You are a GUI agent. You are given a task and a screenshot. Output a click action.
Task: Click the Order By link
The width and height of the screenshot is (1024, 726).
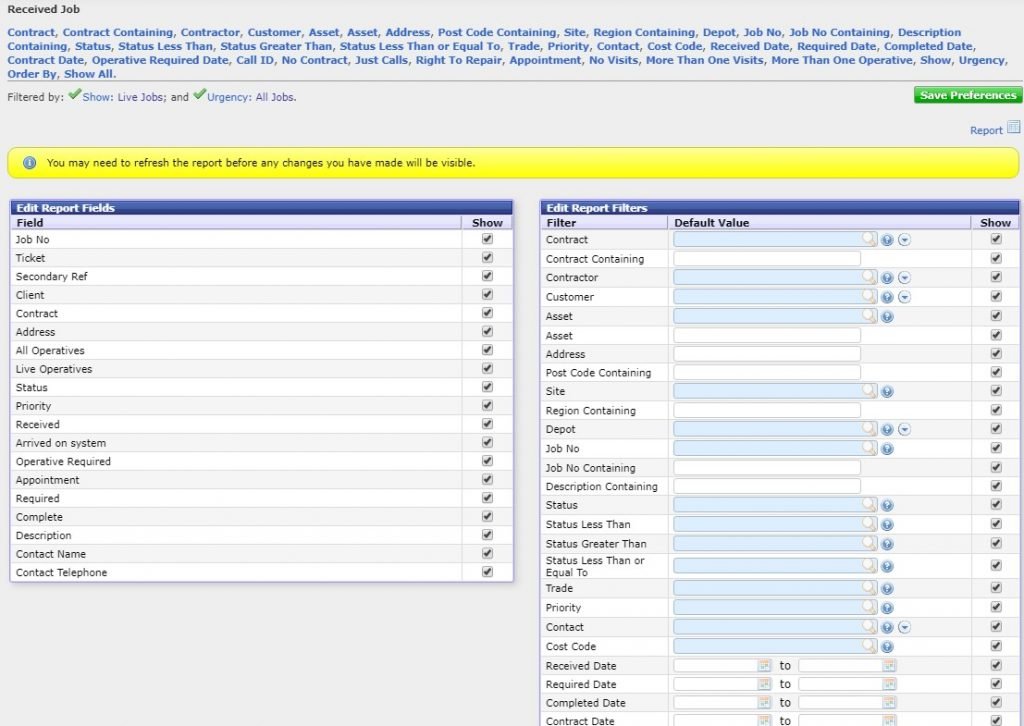[x=32, y=74]
